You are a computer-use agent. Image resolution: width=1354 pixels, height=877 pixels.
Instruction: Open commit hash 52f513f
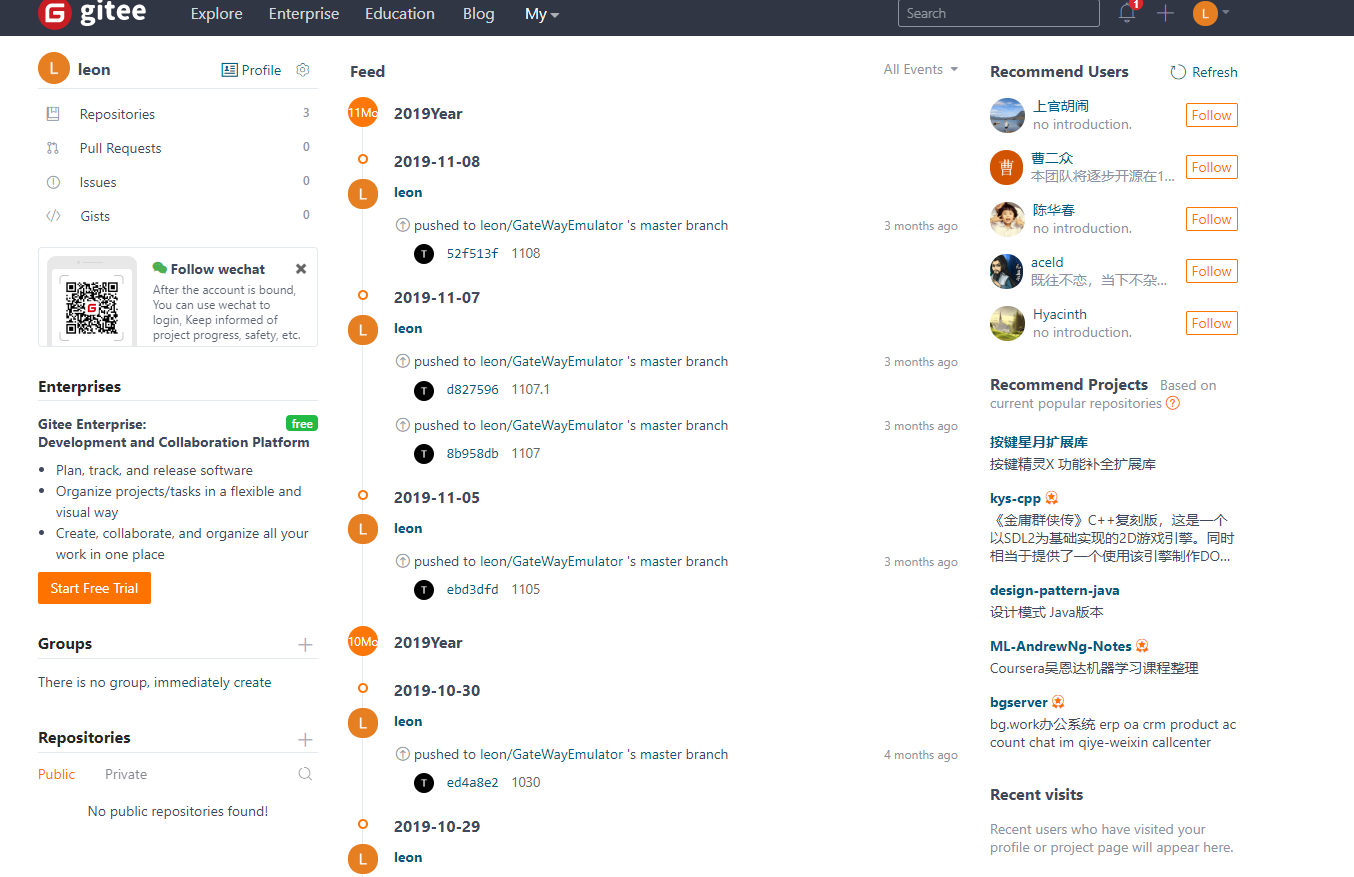point(472,254)
